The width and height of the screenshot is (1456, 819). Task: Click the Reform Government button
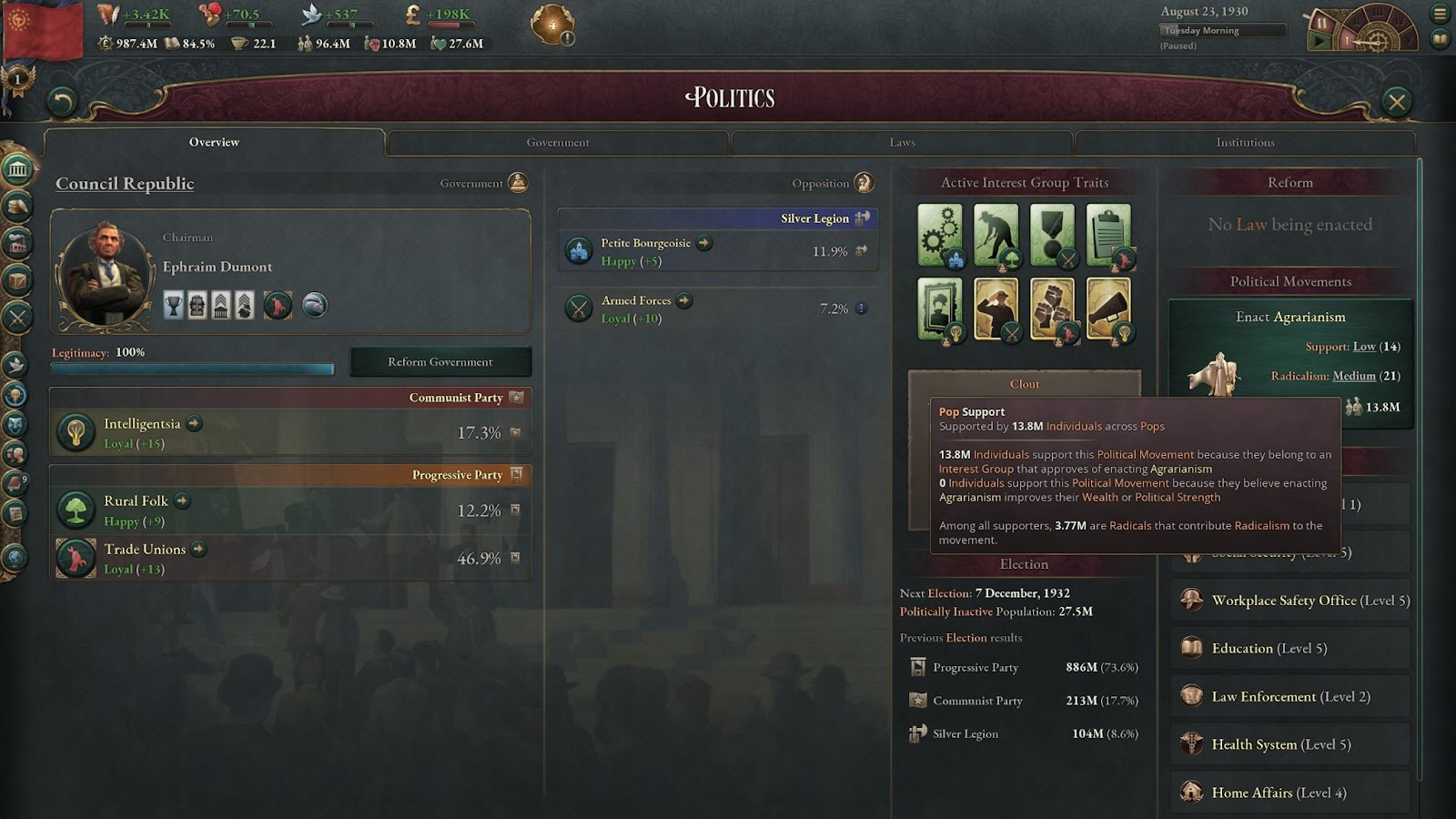[440, 362]
